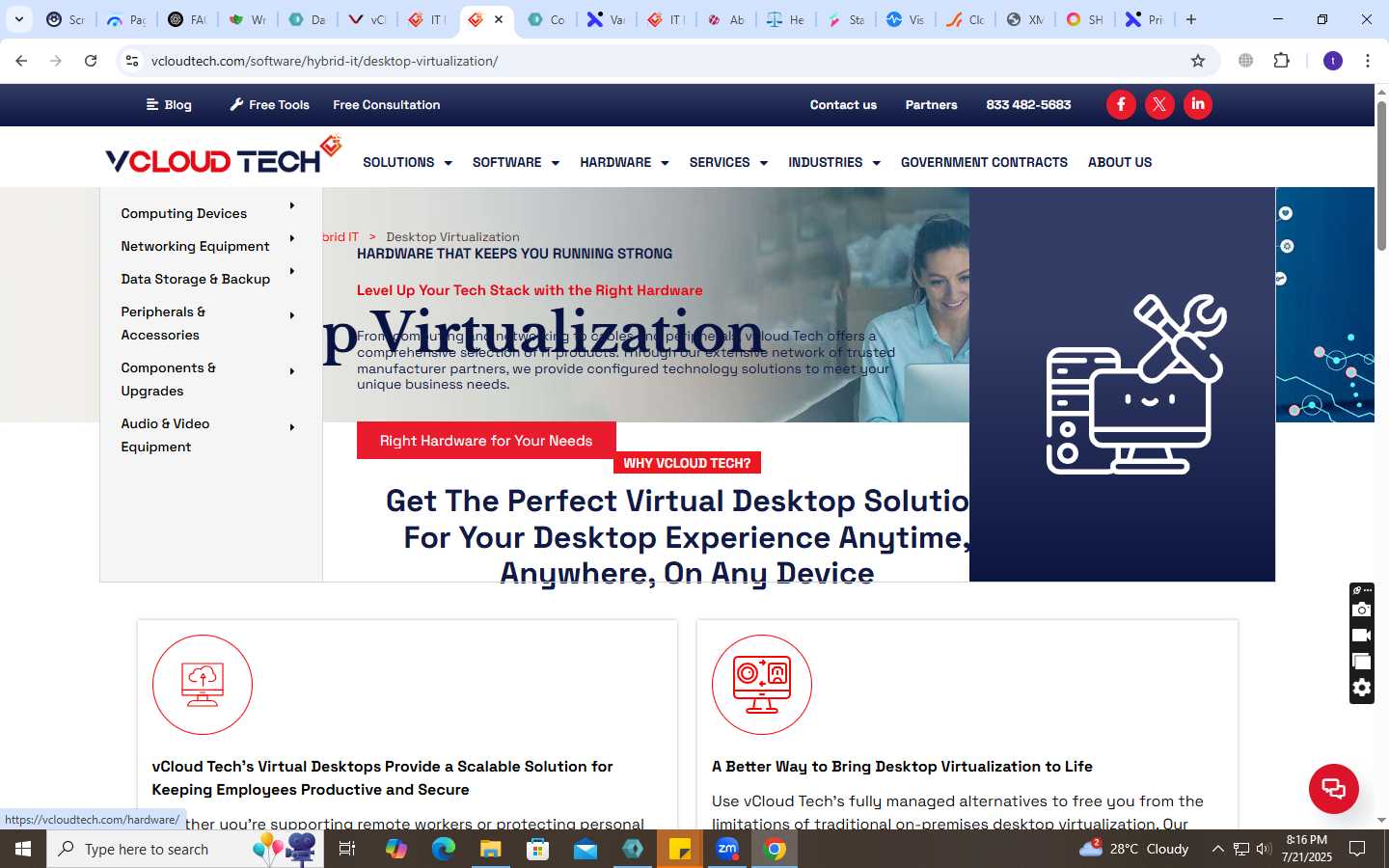Image resolution: width=1389 pixels, height=868 pixels.
Task: Expand Computing Devices submenu arrow
Action: coord(292,205)
